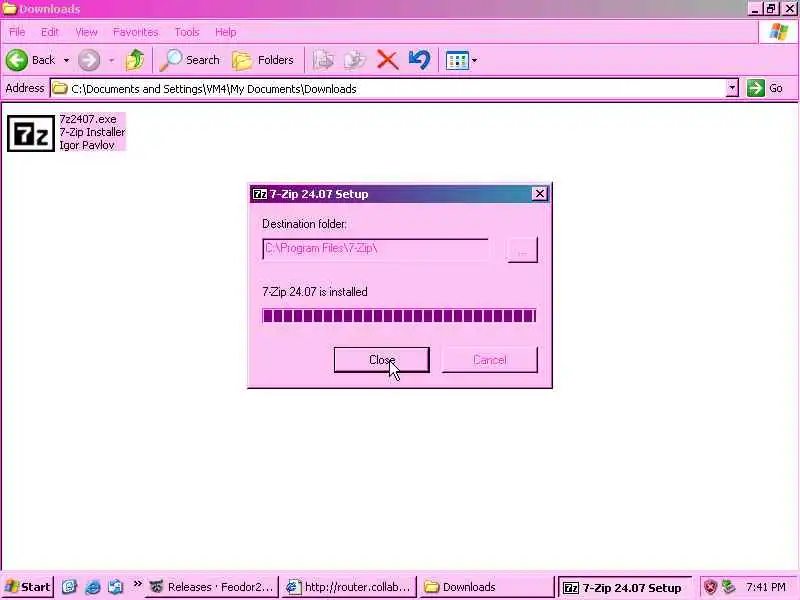
Task: Expand the Quick Launch overflow chevron
Action: pos(137,584)
